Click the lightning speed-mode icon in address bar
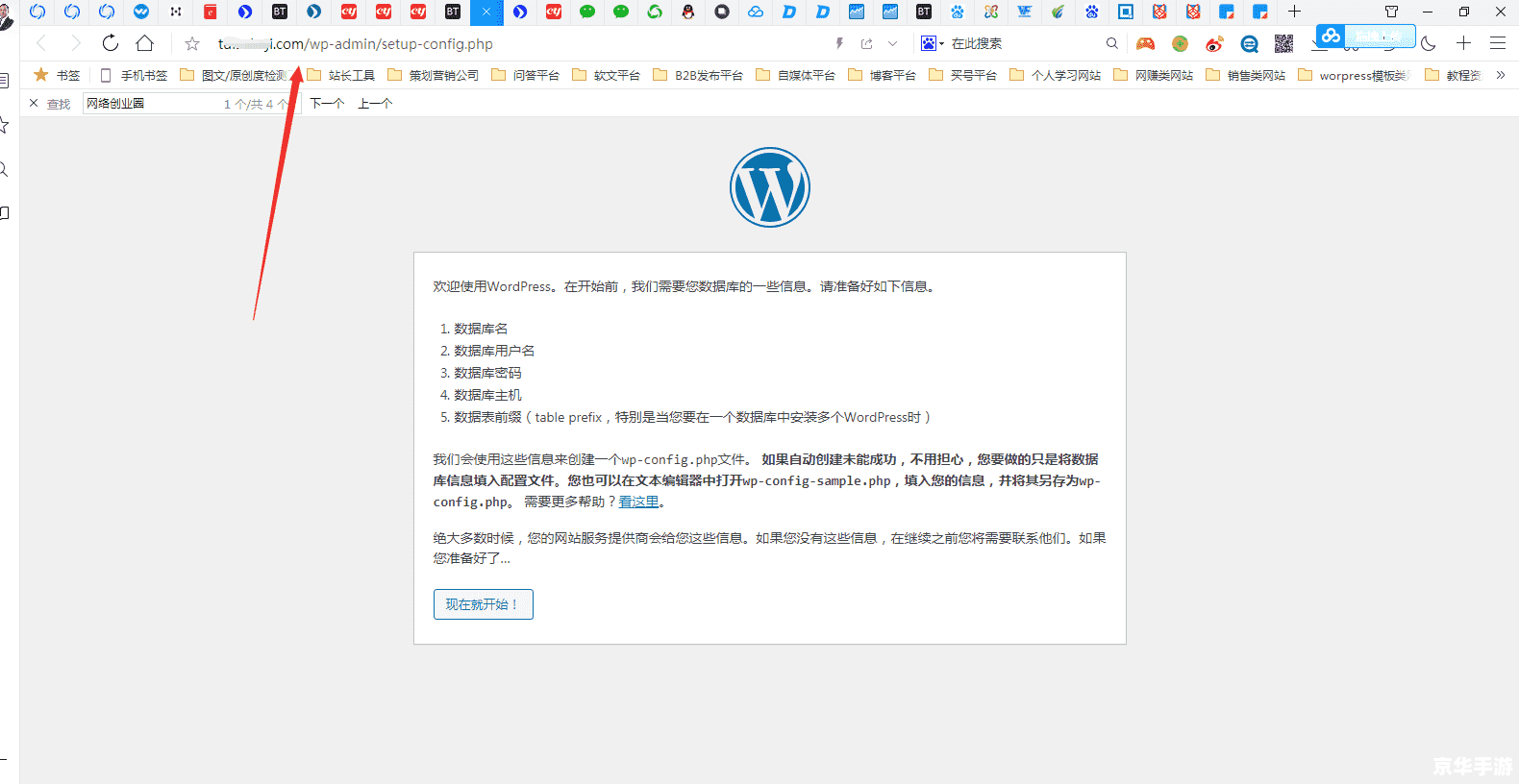This screenshot has height=784, width=1519. click(x=839, y=43)
